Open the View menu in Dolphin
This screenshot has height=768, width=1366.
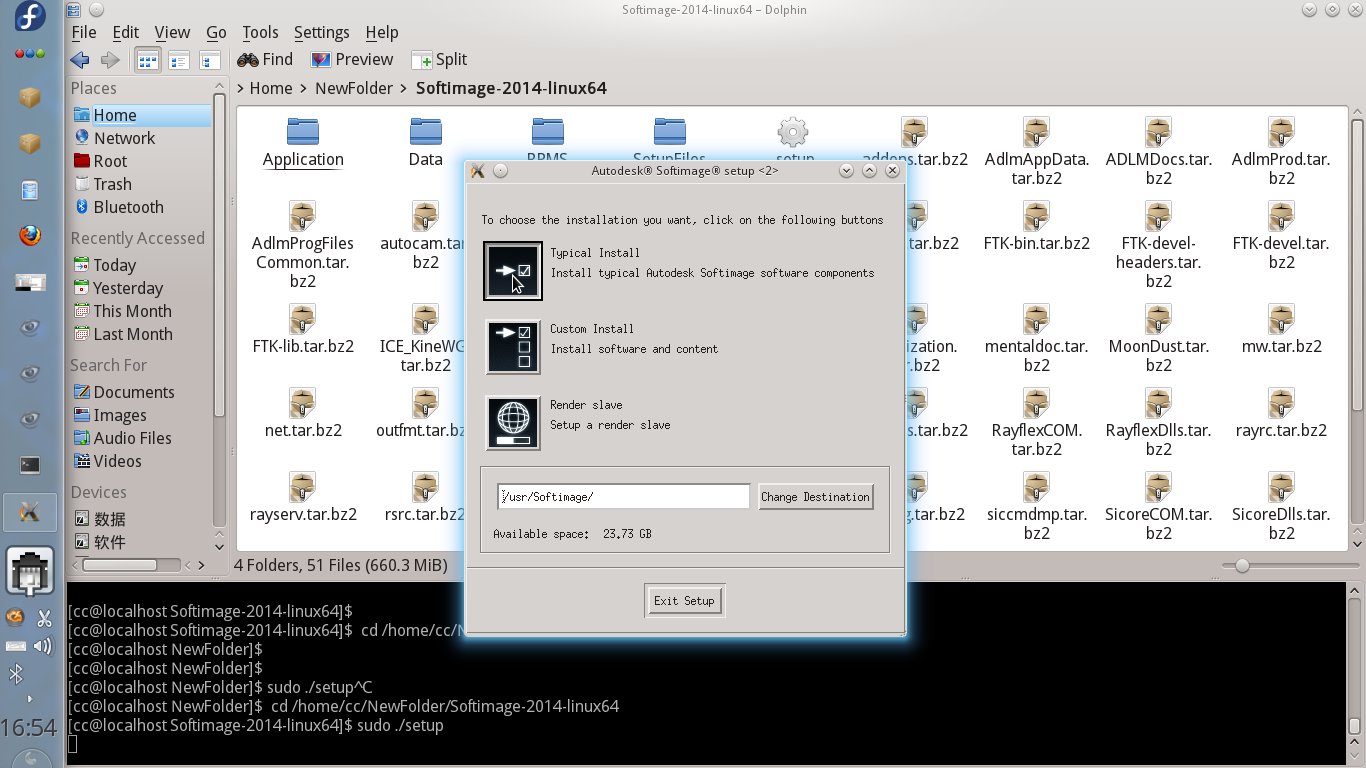(x=172, y=32)
